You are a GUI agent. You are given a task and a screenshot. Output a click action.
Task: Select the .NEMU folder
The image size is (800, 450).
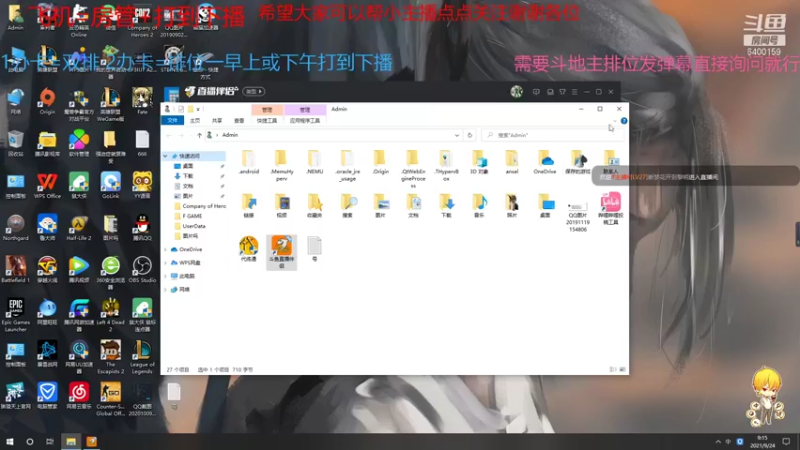[x=314, y=163]
